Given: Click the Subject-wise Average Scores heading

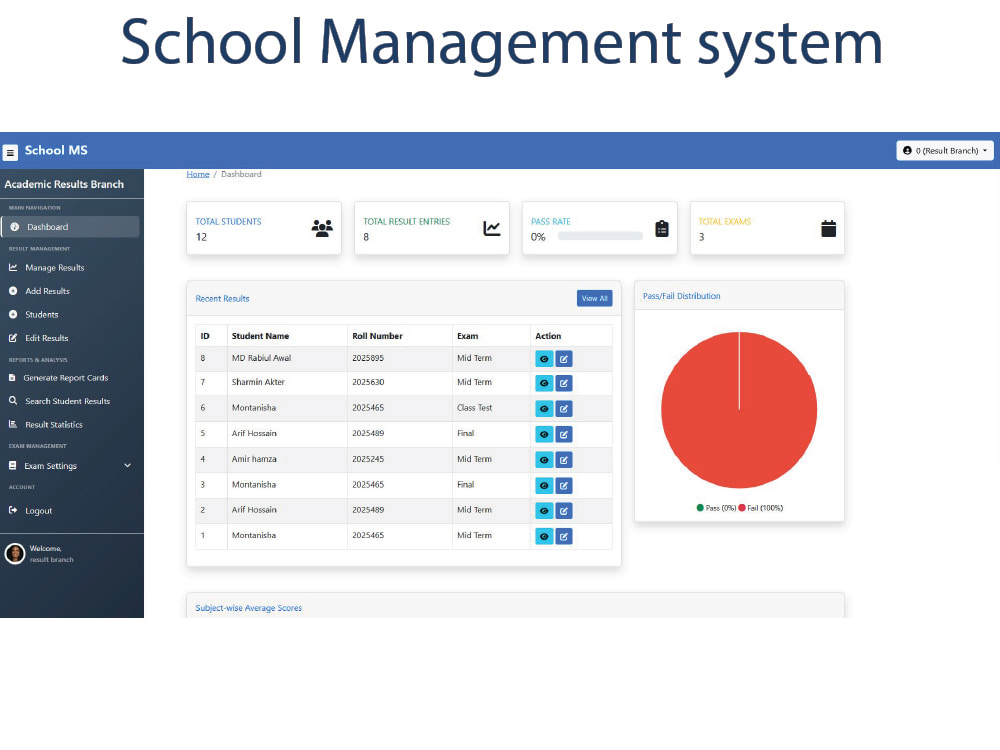Looking at the screenshot, I should tap(249, 608).
